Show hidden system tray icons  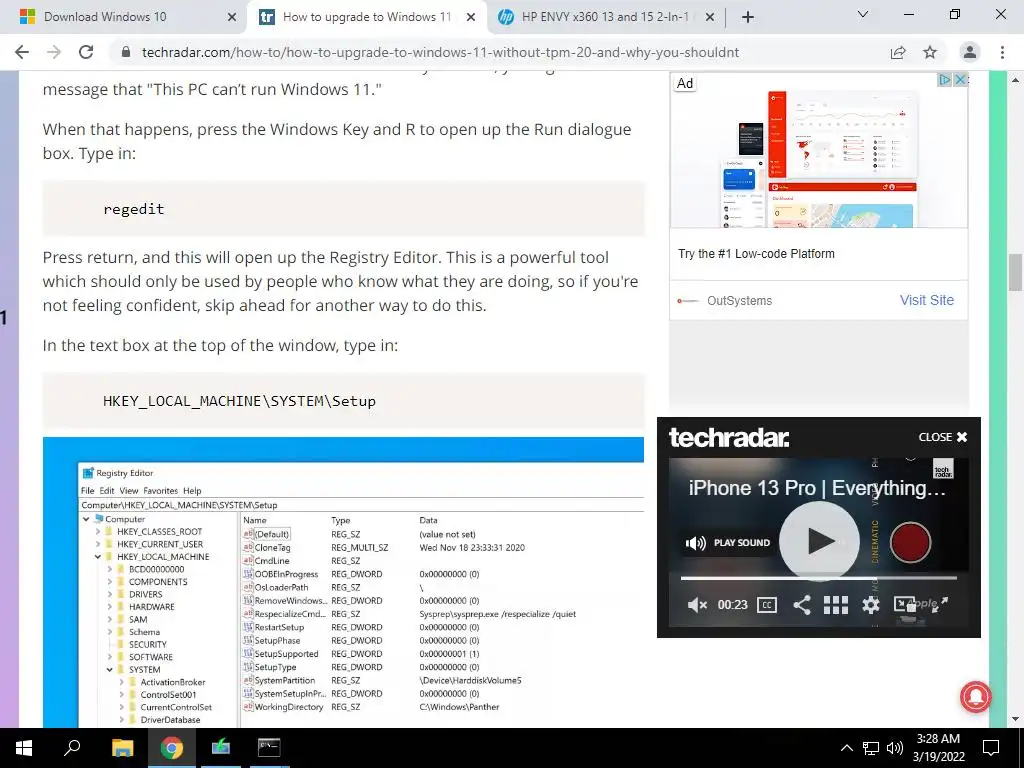846,748
